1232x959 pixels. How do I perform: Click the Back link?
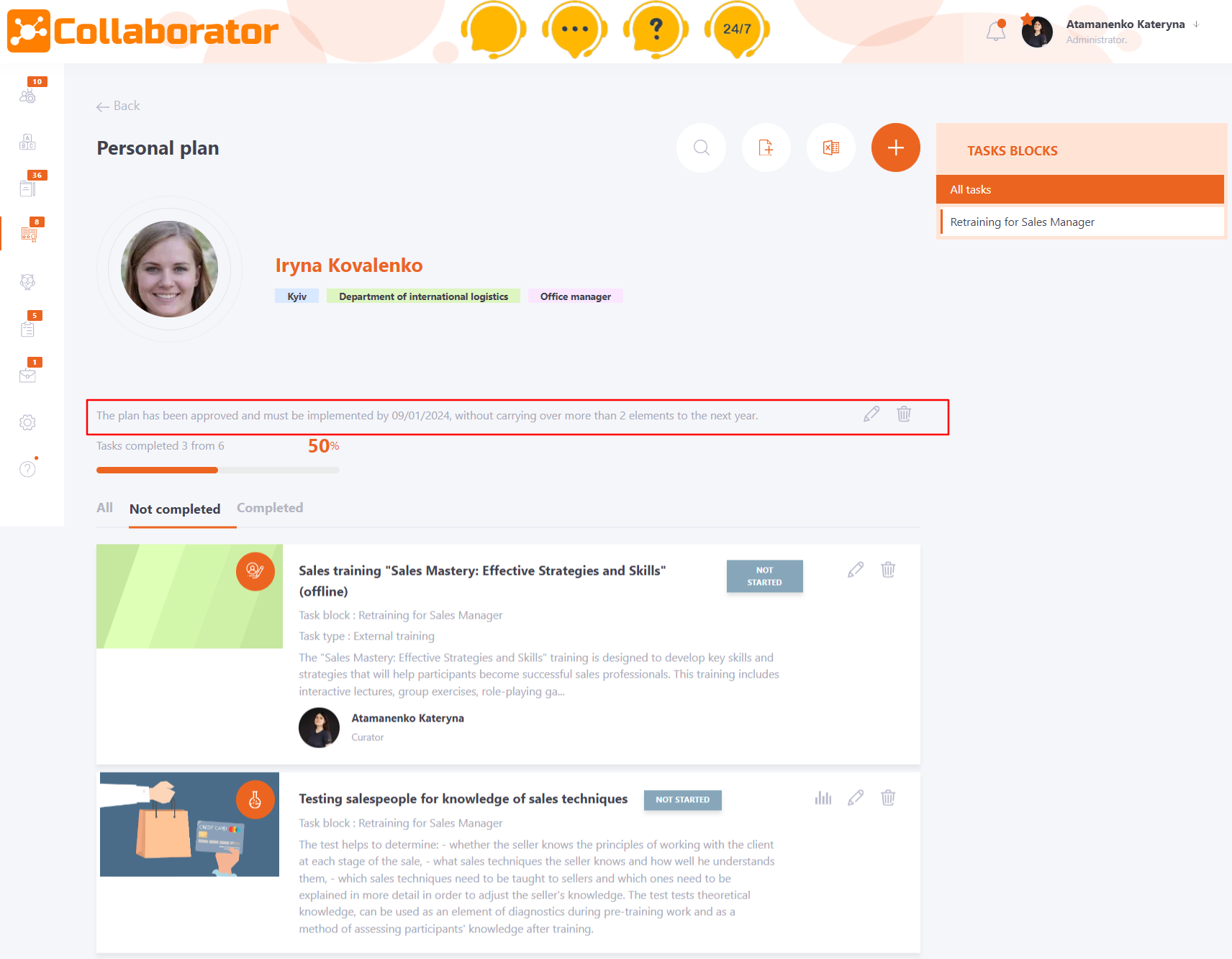(118, 106)
